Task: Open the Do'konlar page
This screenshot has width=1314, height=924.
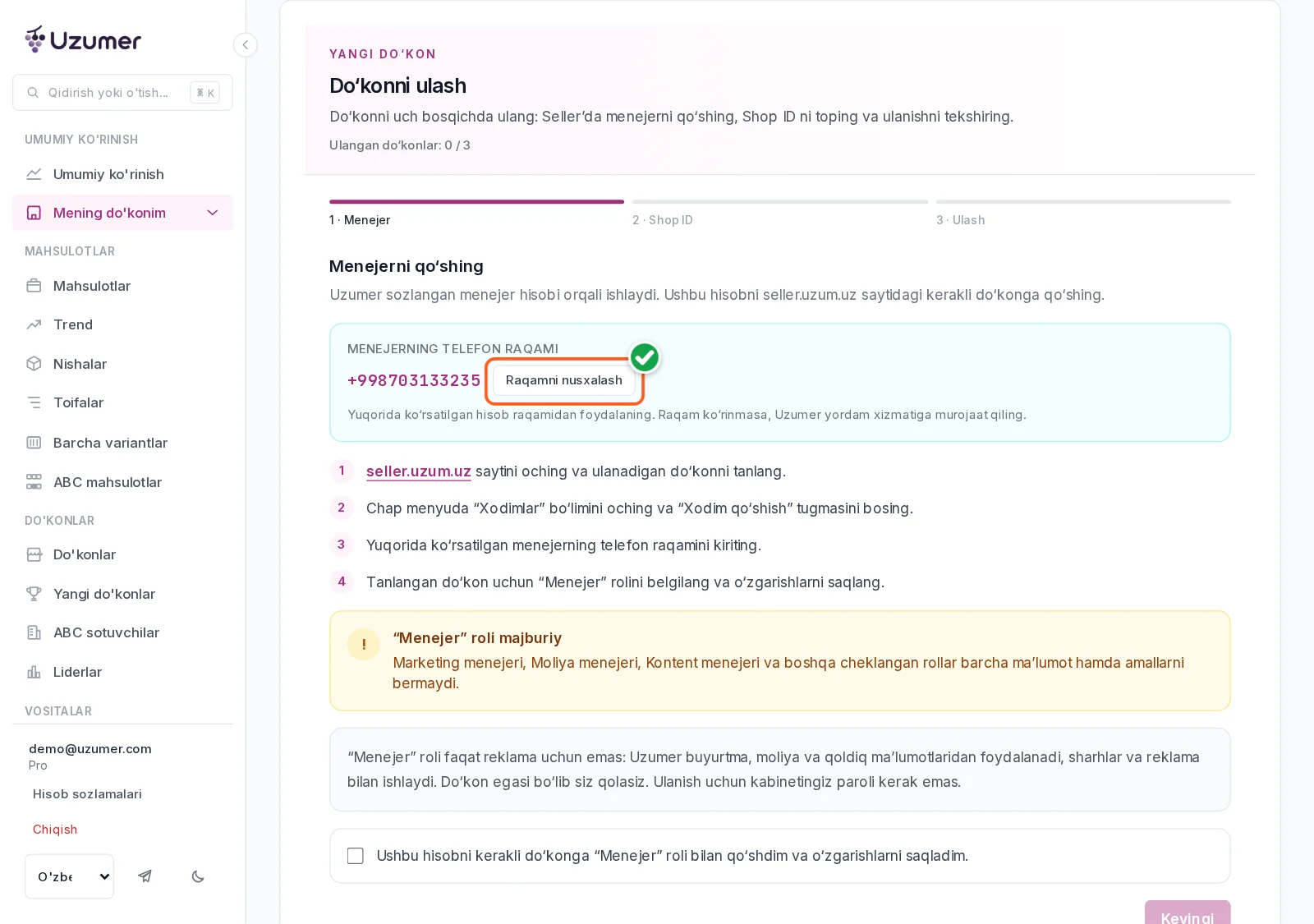Action: pyautogui.click(x=122, y=554)
